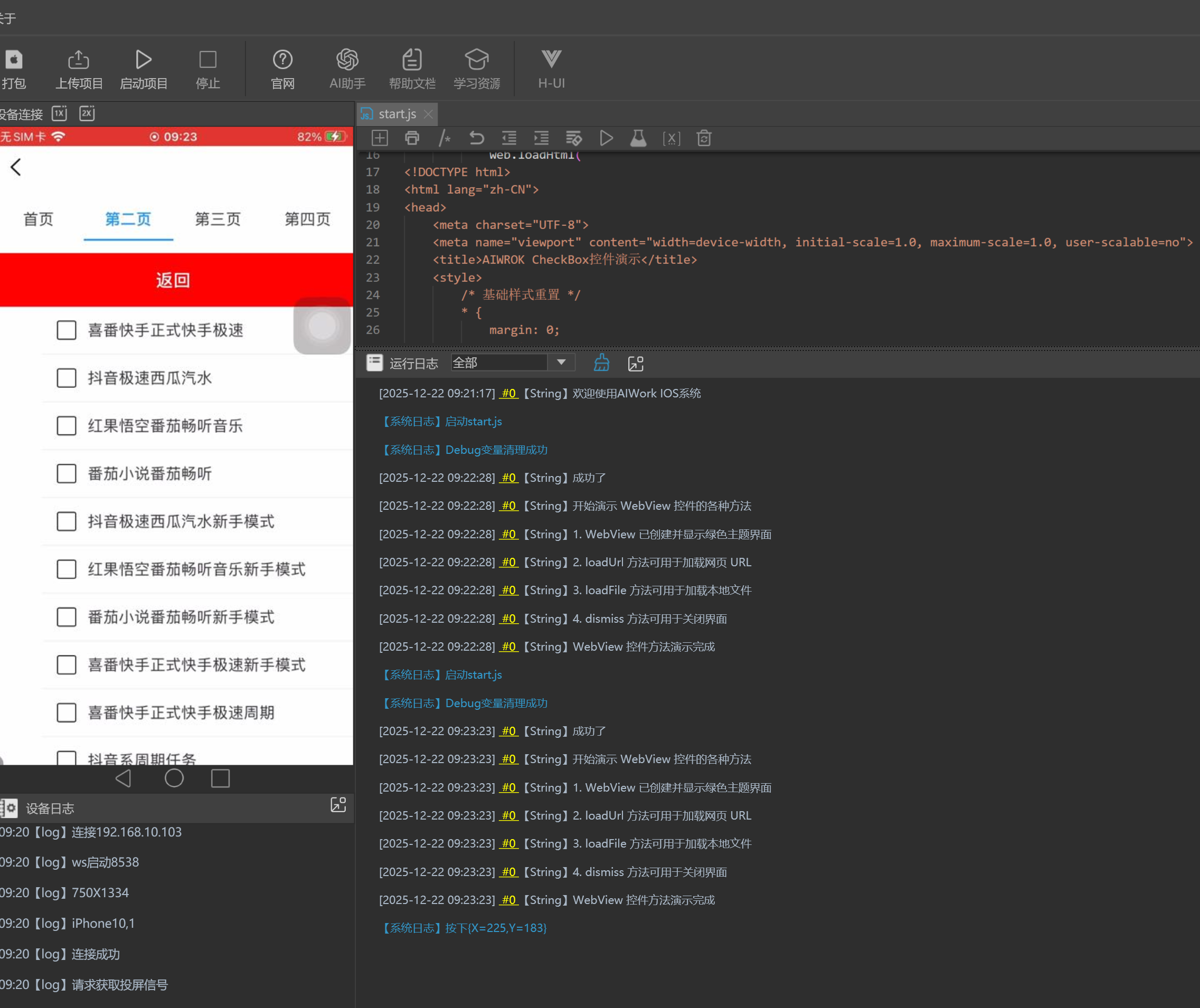Image resolution: width=1200 pixels, height=1008 pixels.
Task: Check the 番茄小说番茄畅听 checkbox
Action: (x=67, y=473)
